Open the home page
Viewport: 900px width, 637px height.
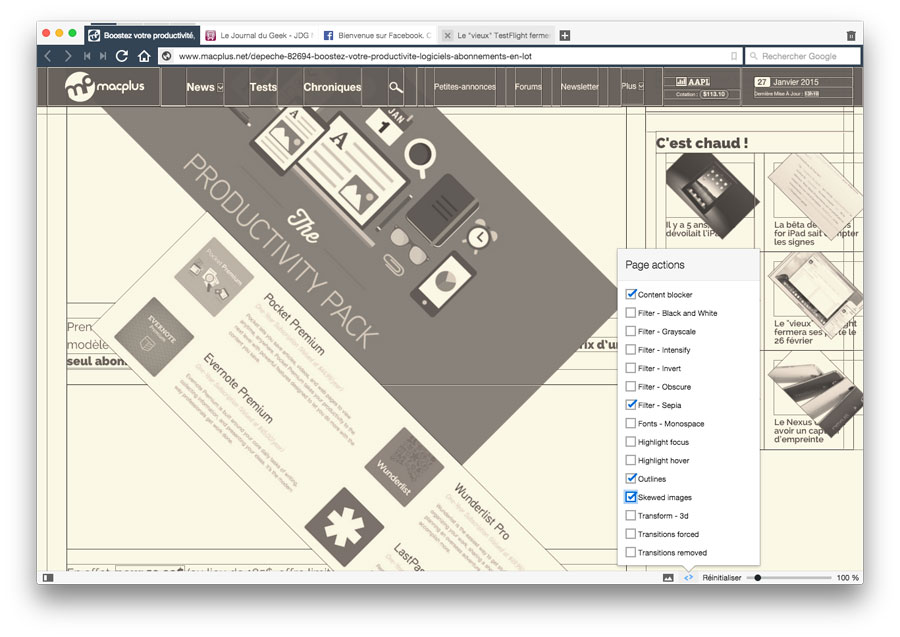[144, 56]
